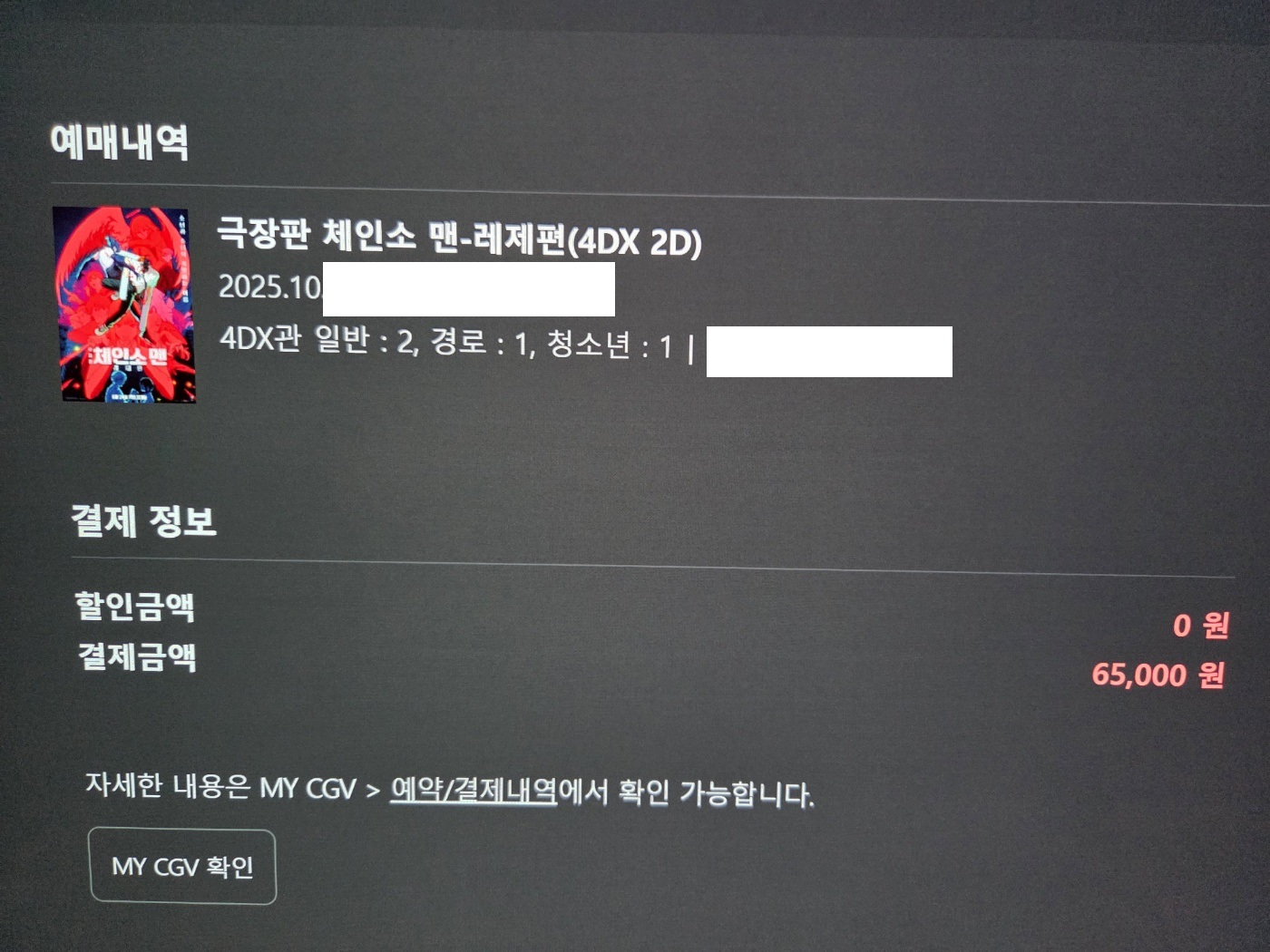This screenshot has width=1270, height=952.
Task: Click the 경로 : 1 ticket count
Action: [482, 343]
